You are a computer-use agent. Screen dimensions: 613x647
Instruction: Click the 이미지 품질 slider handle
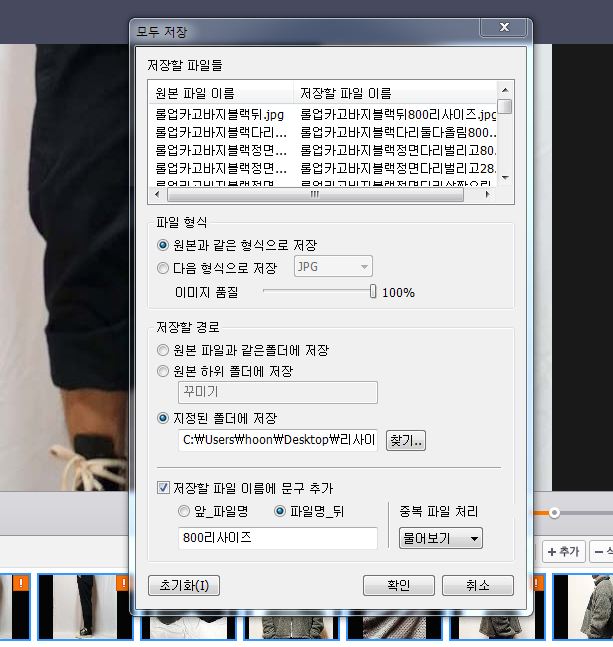pos(373,291)
